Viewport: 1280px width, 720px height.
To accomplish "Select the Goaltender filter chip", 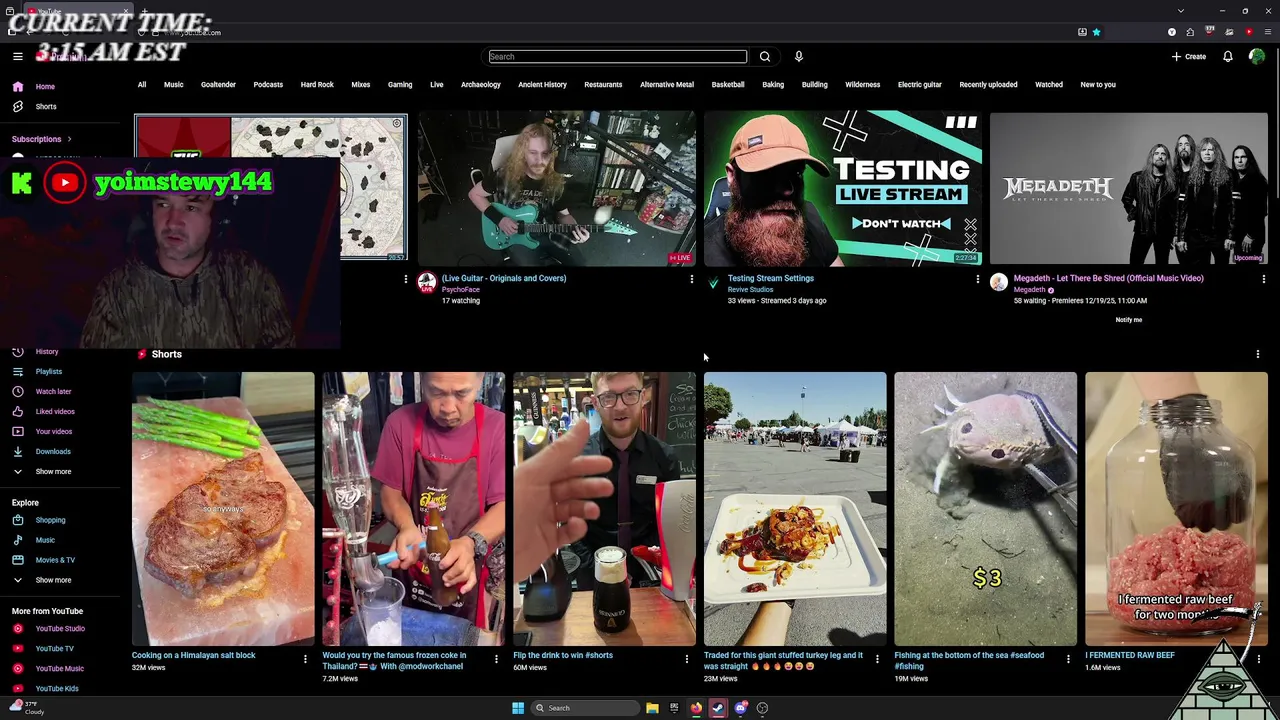I will [218, 85].
